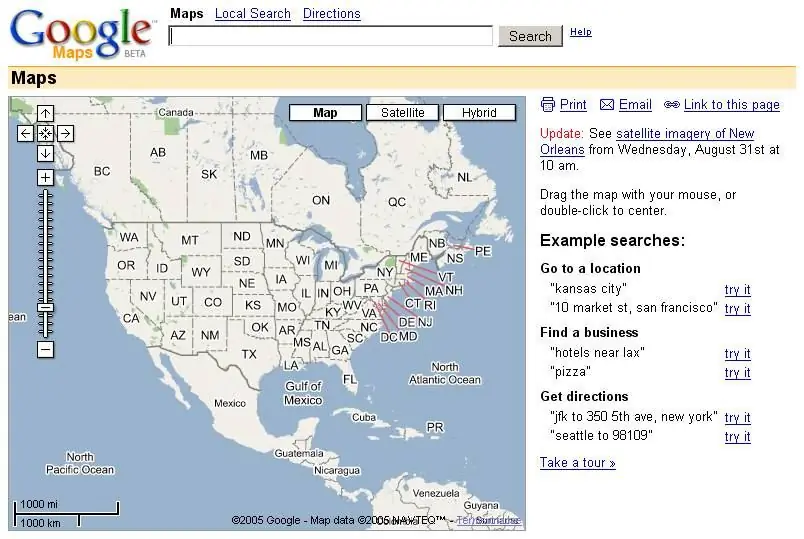This screenshot has width=804, height=539.
Task: Switch to Satellite view
Action: [403, 113]
